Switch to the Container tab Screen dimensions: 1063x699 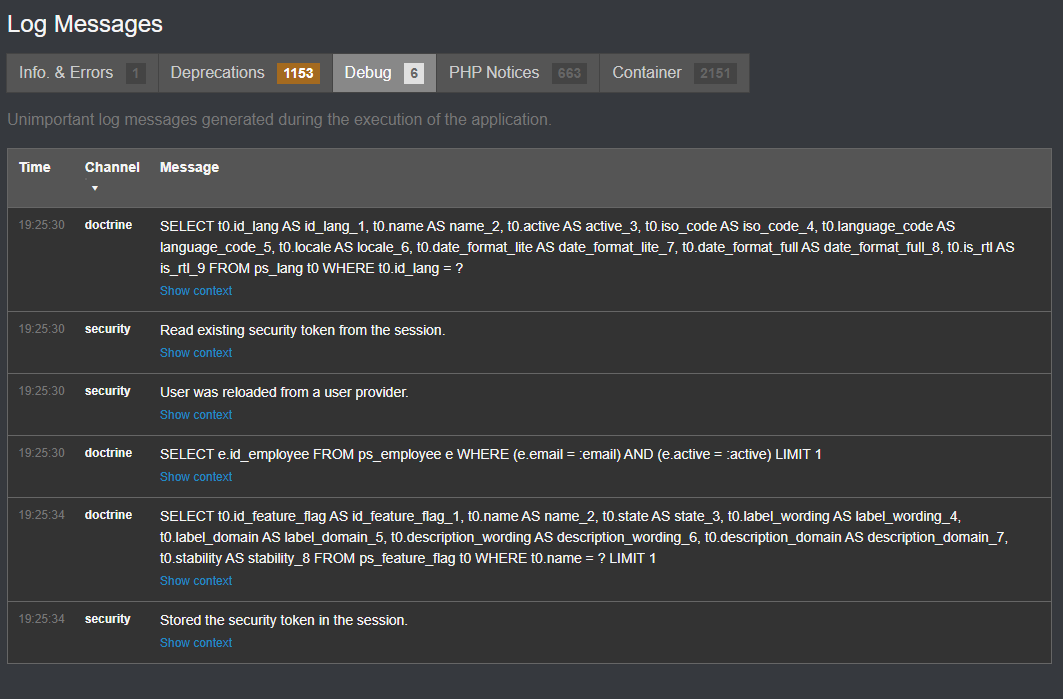tap(675, 73)
